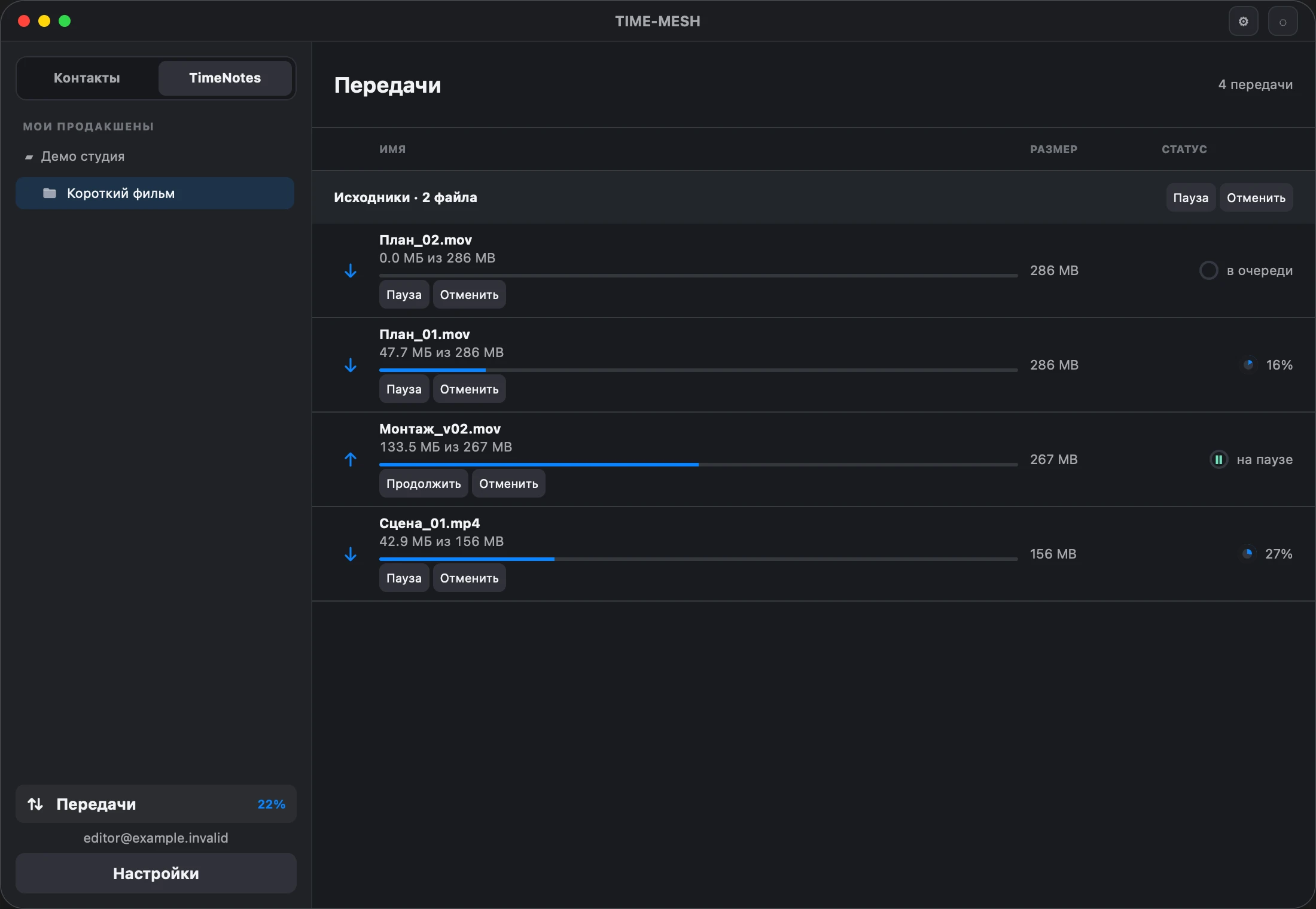The width and height of the screenshot is (1316, 909).
Task: Click download arrow icon for План_01.mov
Action: click(x=351, y=365)
